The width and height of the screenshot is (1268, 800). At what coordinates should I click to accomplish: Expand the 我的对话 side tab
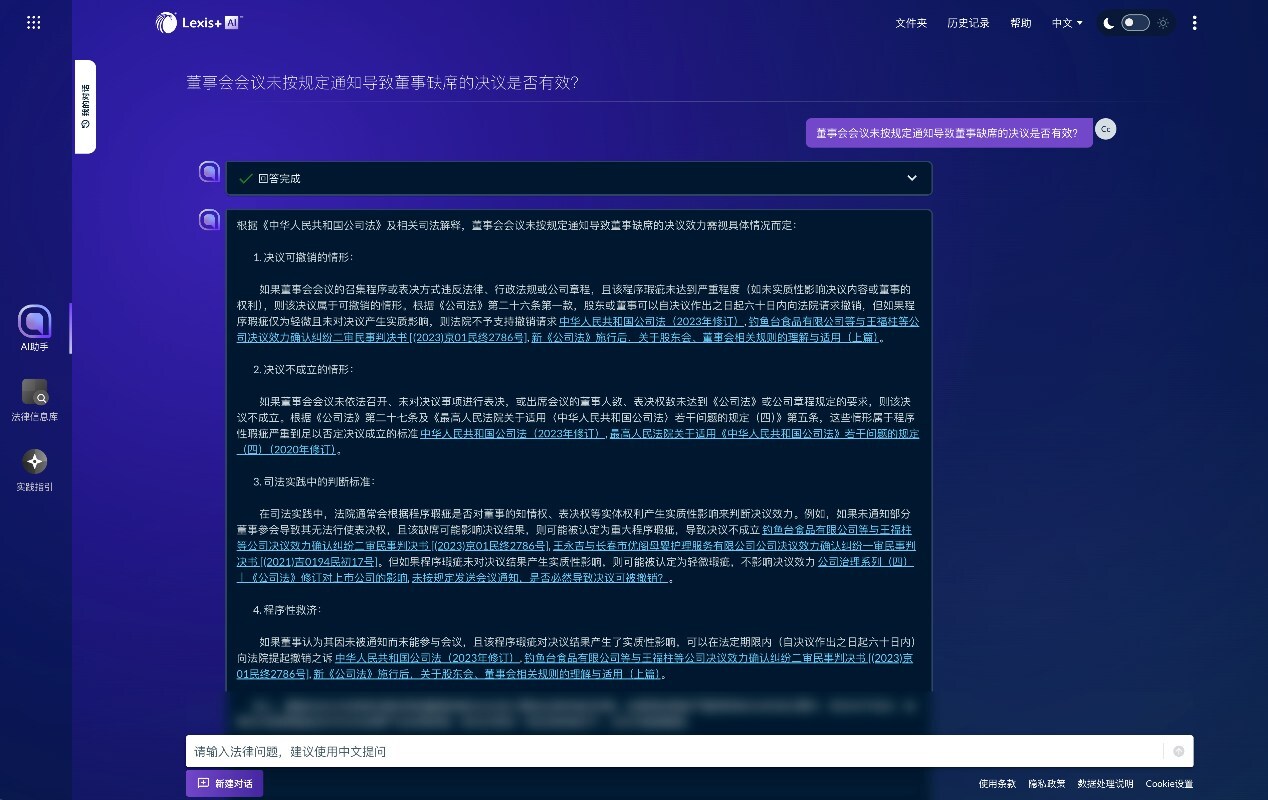tap(86, 106)
